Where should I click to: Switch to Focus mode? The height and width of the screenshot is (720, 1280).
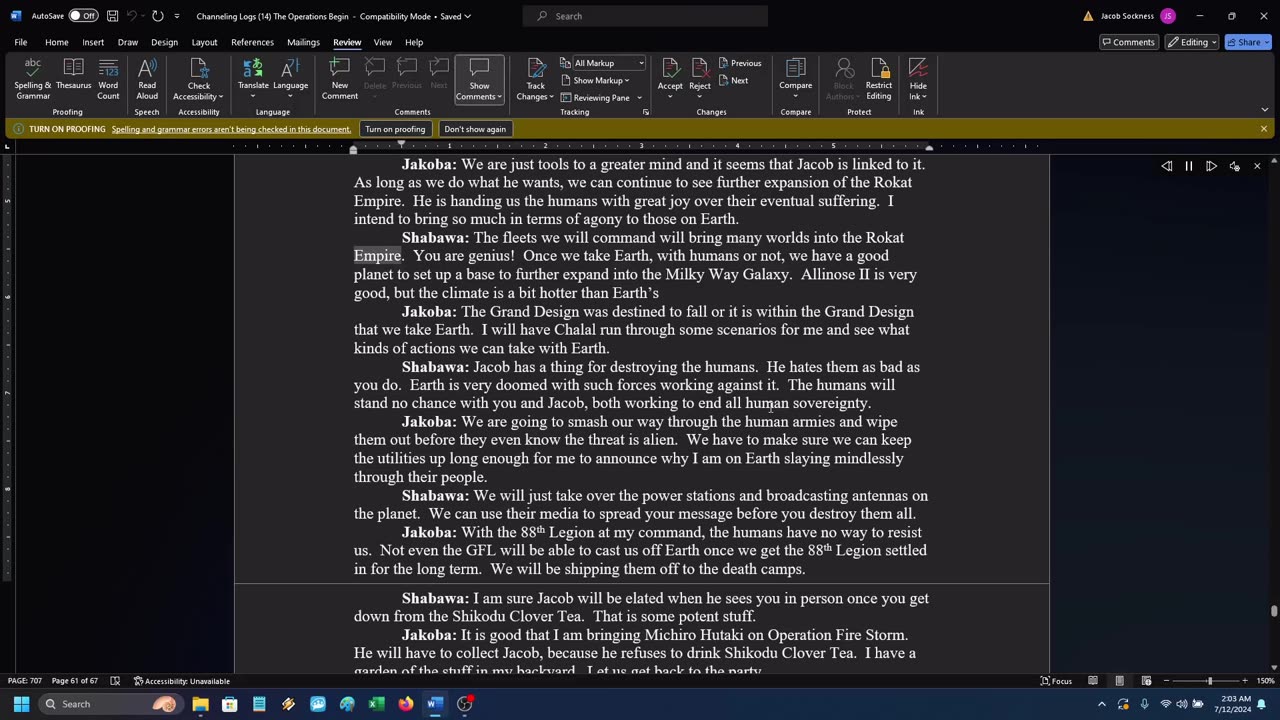[1056, 681]
